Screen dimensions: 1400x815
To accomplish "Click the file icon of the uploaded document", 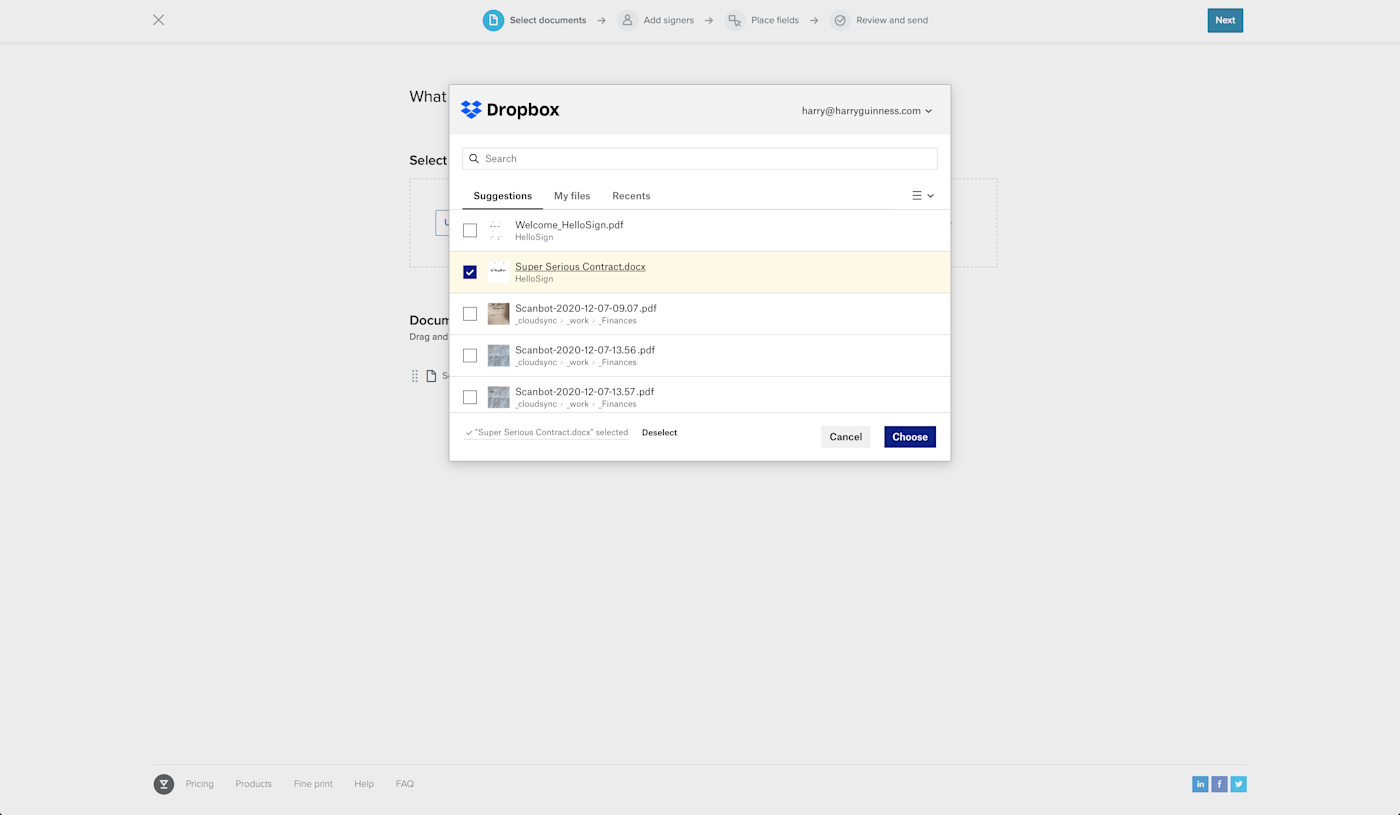I will 432,376.
